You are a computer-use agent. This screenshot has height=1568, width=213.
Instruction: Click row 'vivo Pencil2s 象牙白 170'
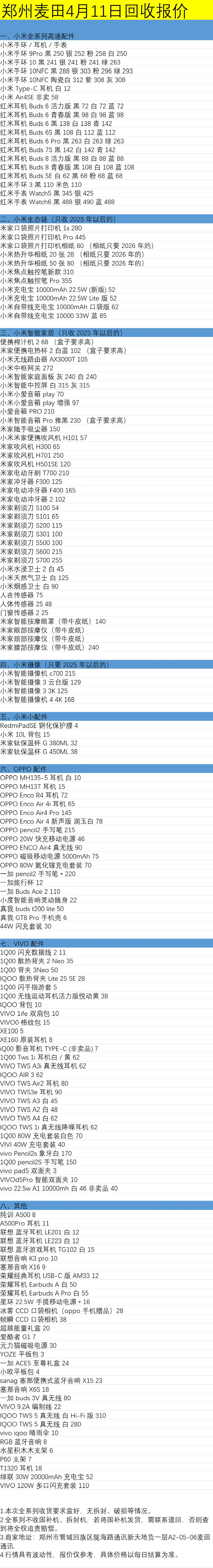click(x=36, y=1153)
